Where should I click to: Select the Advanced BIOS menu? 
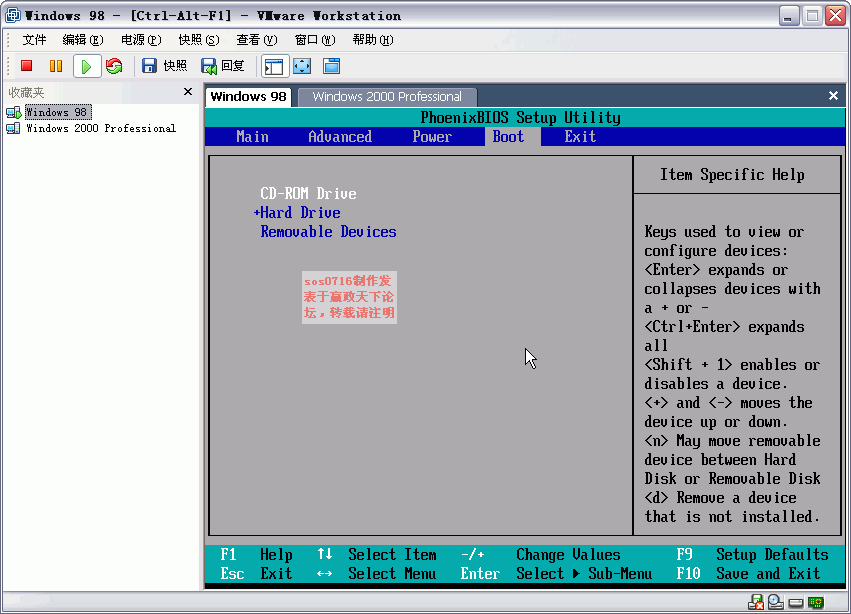click(x=340, y=136)
